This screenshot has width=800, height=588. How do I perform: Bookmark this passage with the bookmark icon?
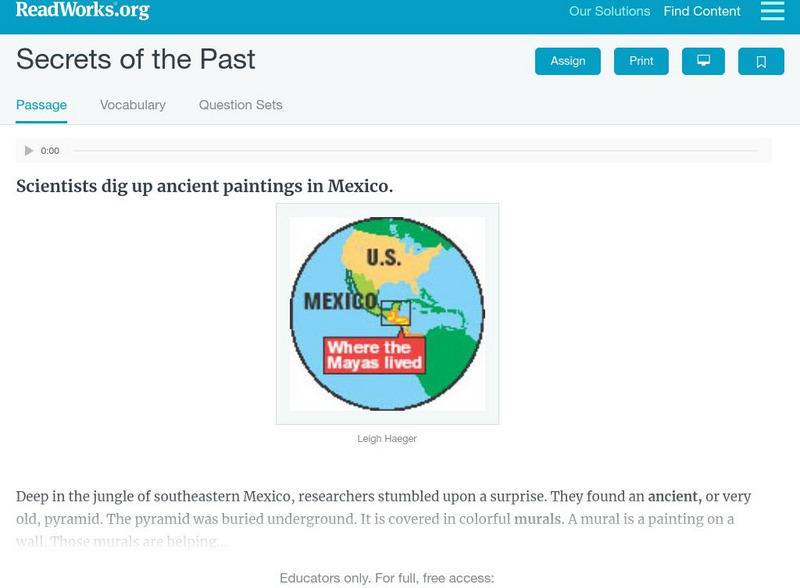(x=761, y=61)
